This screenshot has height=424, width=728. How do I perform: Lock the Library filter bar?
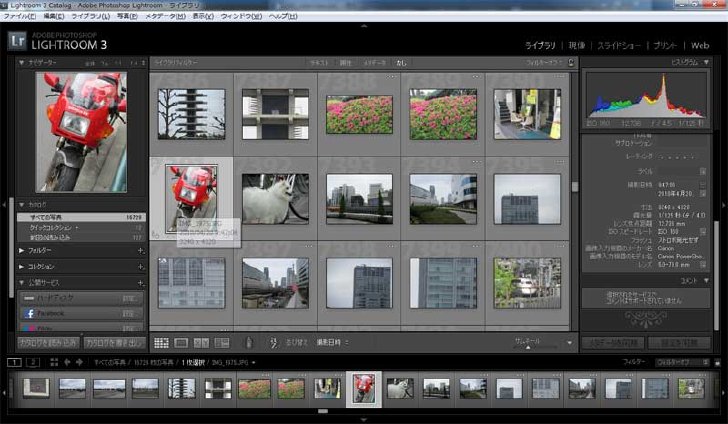[571, 62]
